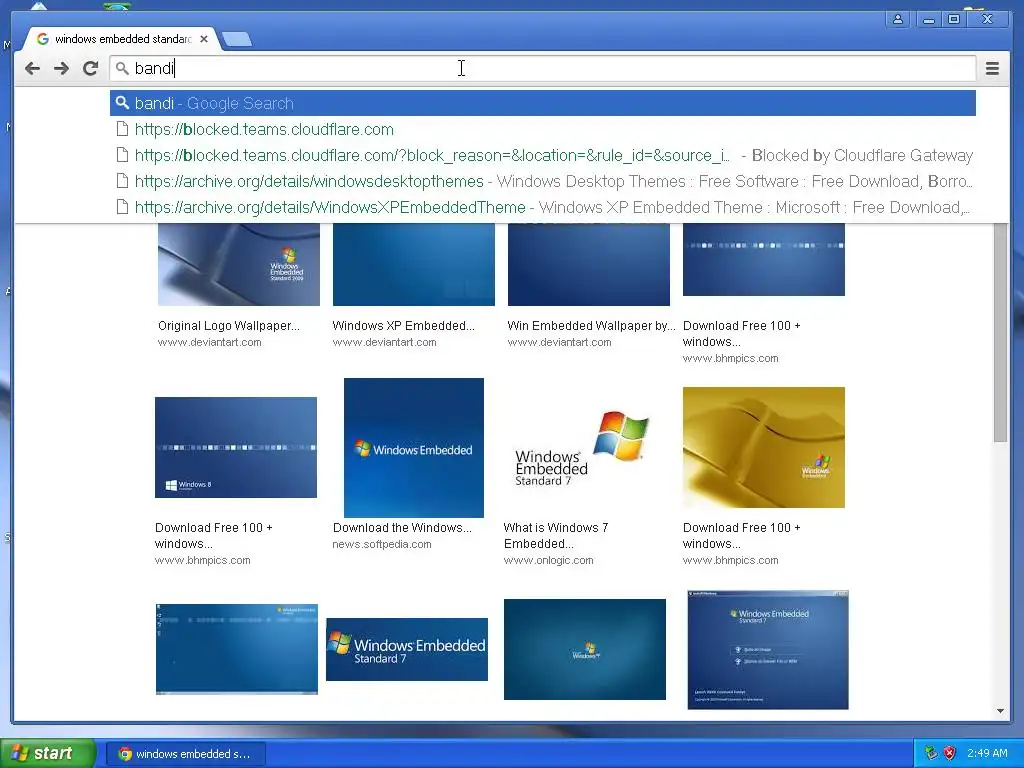Image resolution: width=1024 pixels, height=768 pixels.
Task: Click the scrollbar down arrow
Action: tap(1000, 711)
